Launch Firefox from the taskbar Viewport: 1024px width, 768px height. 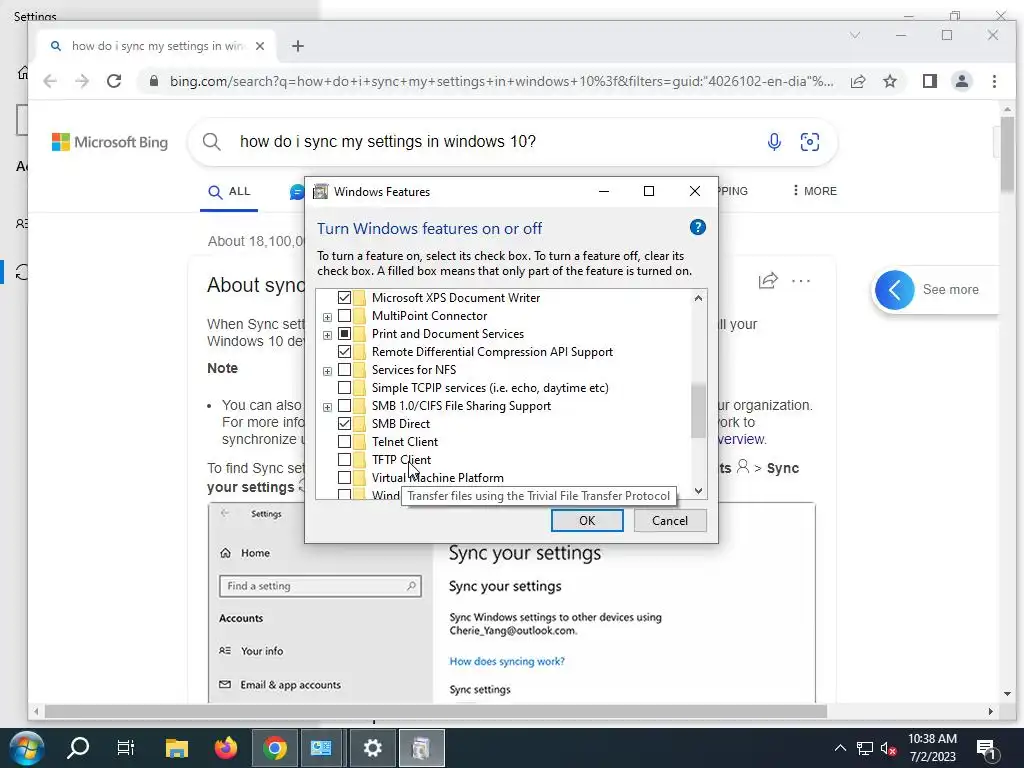point(226,748)
